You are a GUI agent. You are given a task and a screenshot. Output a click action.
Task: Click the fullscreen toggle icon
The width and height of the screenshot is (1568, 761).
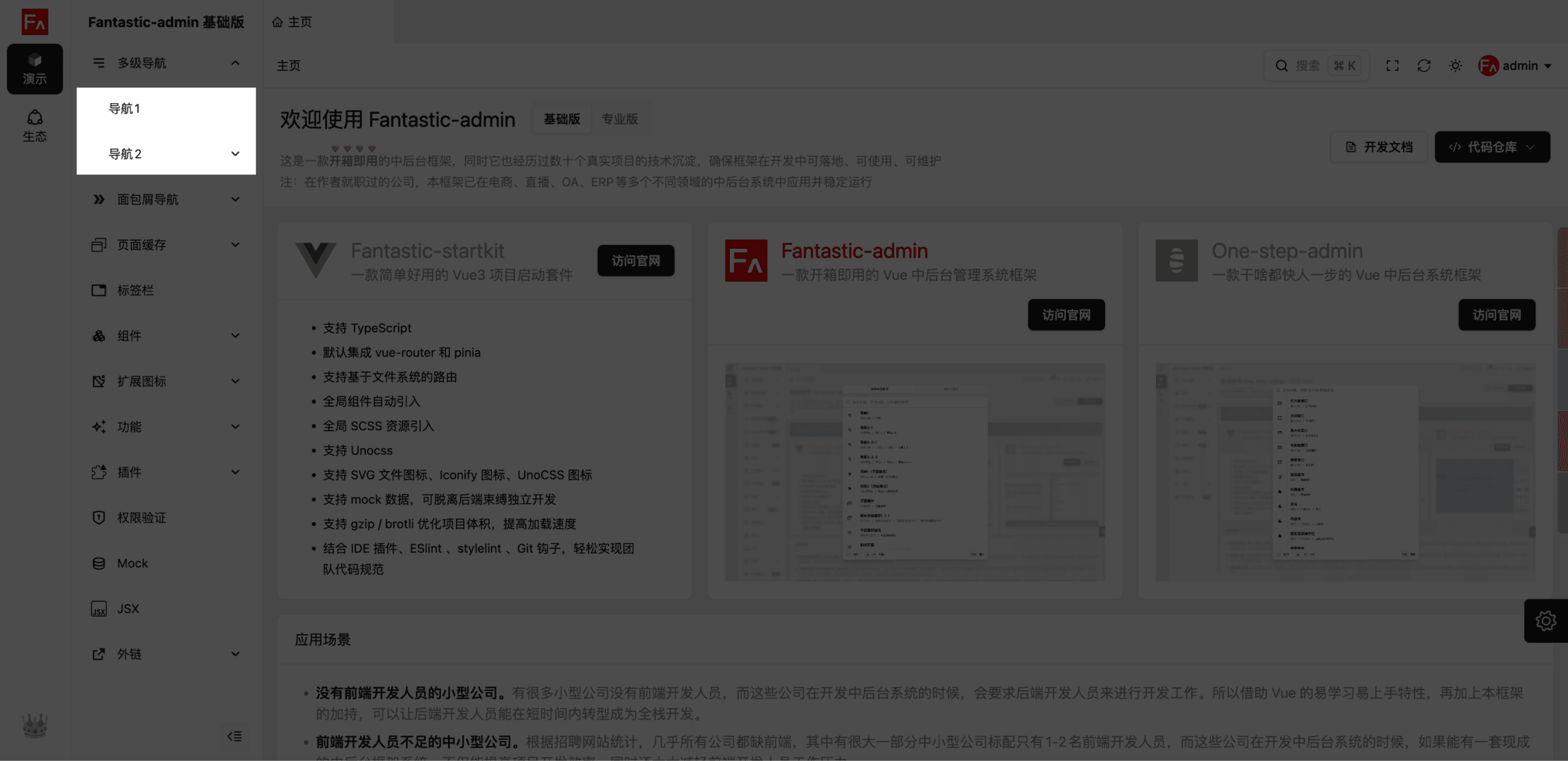point(1392,66)
